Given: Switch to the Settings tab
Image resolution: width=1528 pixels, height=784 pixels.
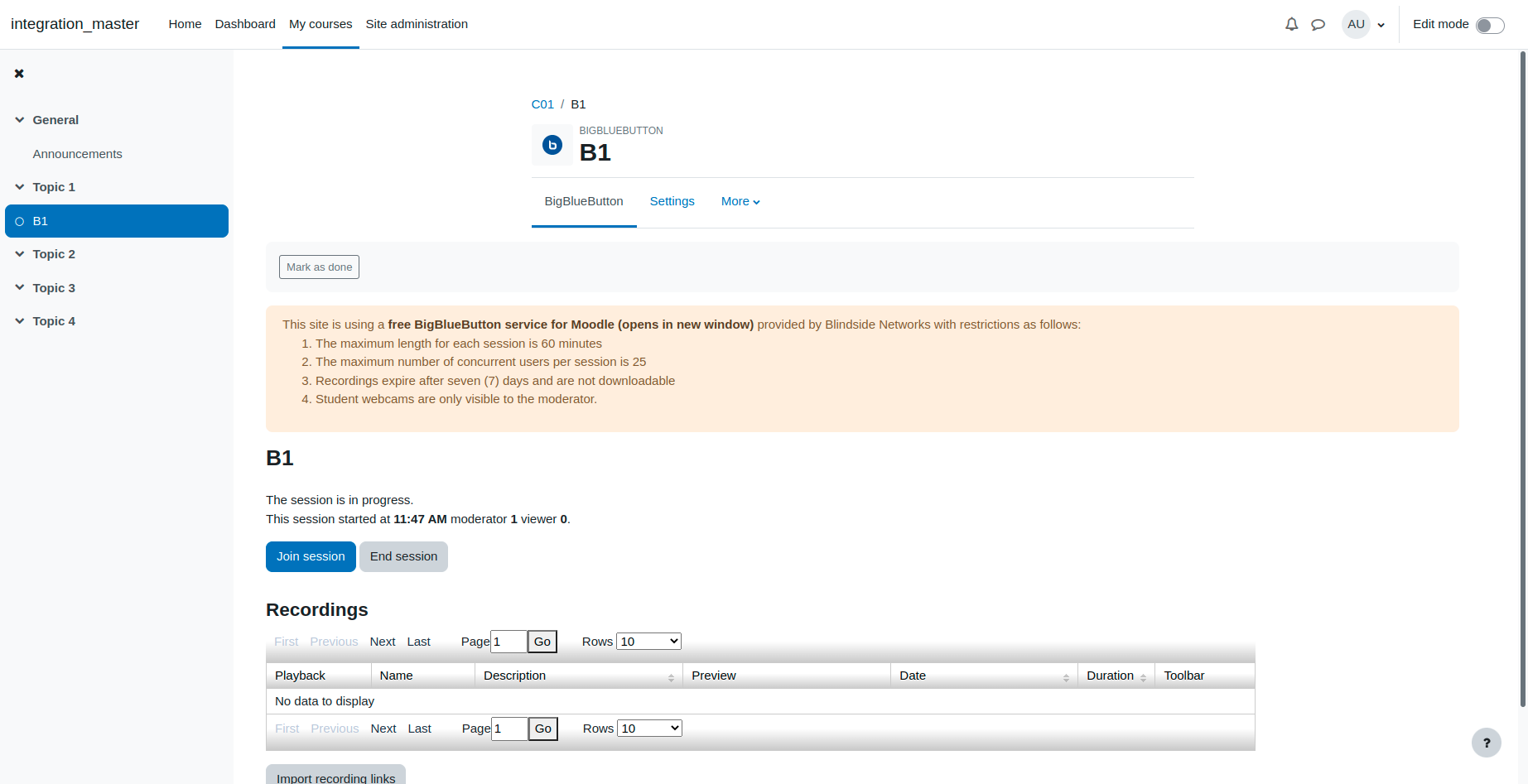Looking at the screenshot, I should coord(672,201).
